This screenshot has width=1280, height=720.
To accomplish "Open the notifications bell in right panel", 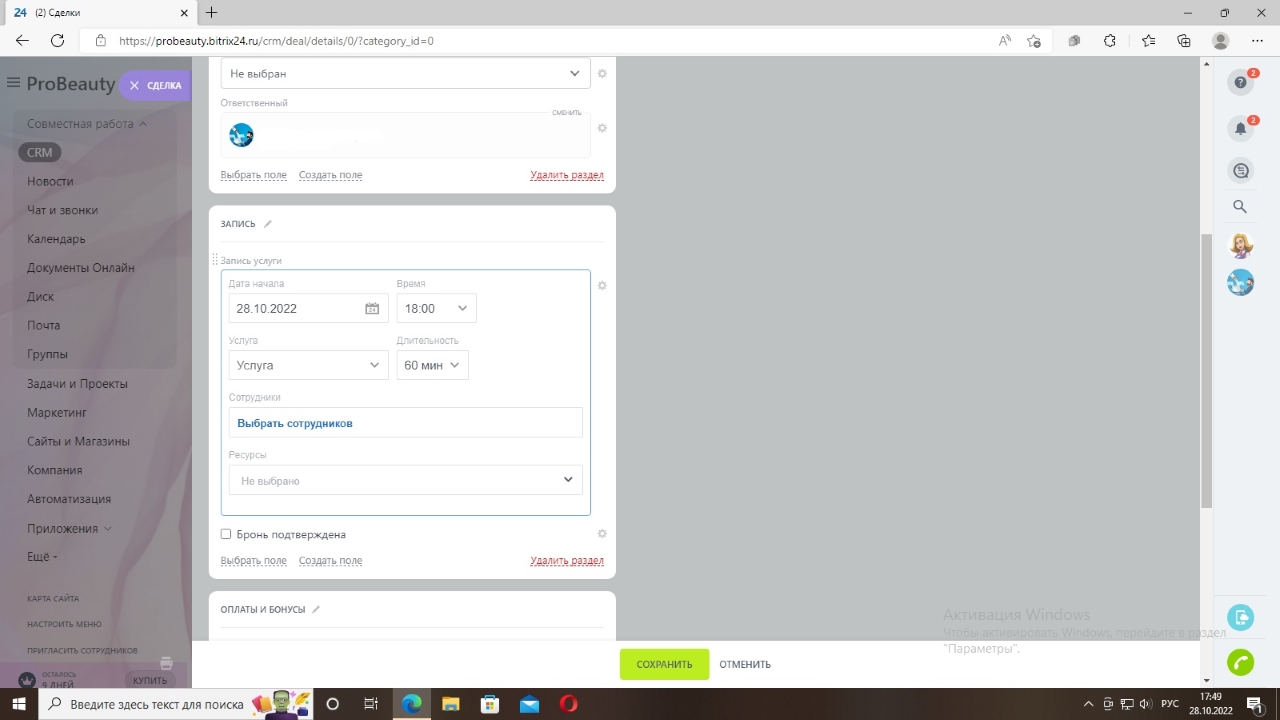I will coord(1241,128).
